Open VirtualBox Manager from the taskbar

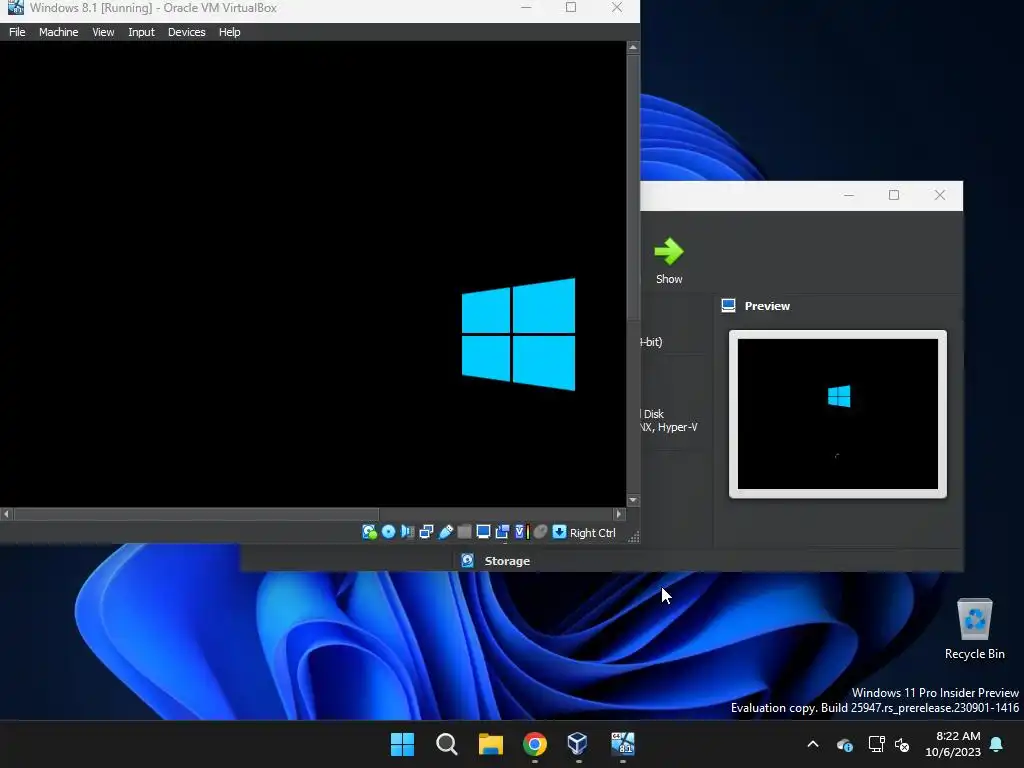tap(579, 744)
